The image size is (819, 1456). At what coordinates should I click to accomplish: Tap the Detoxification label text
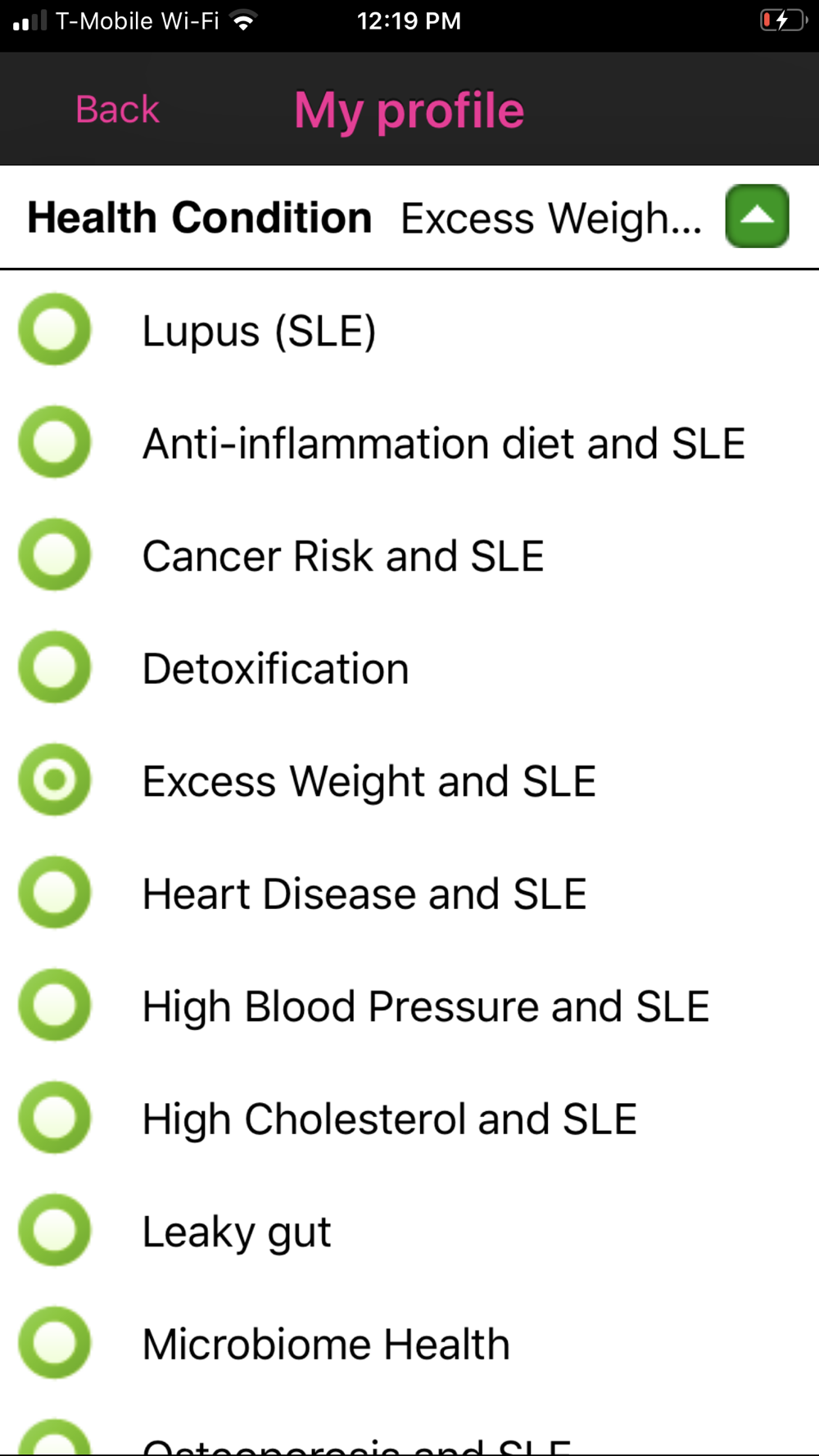(x=275, y=668)
